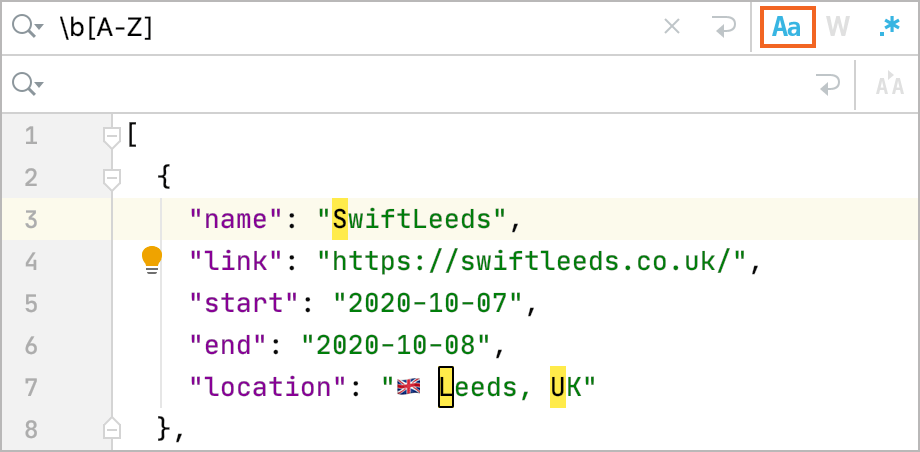Collapse the fold marker on line 1
This screenshot has height=452, width=920.
coord(111,138)
